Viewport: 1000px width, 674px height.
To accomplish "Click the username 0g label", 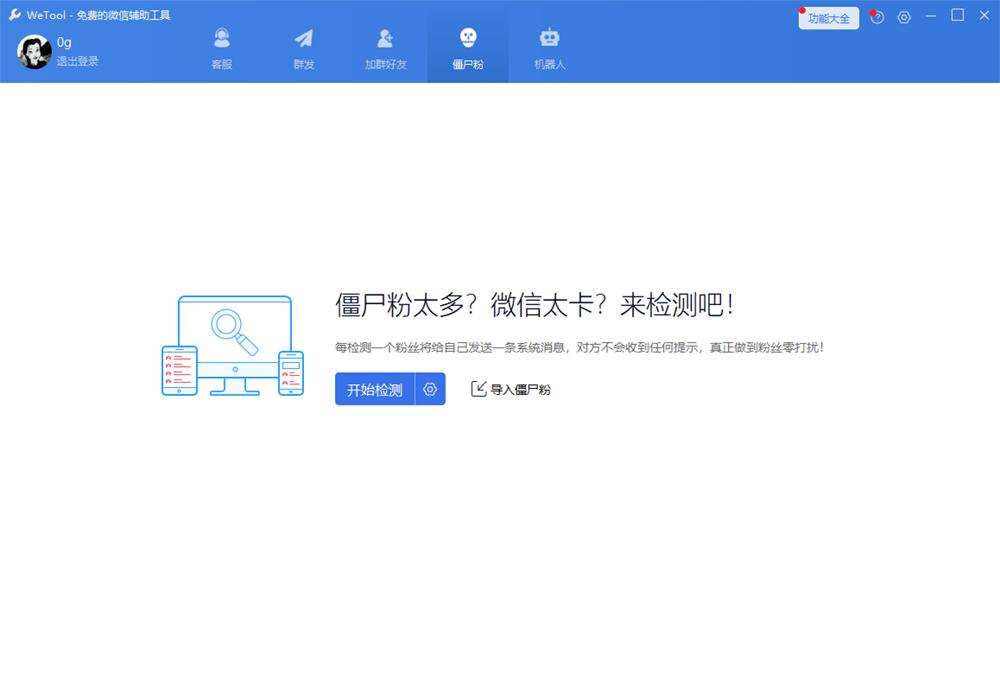I will (x=64, y=42).
